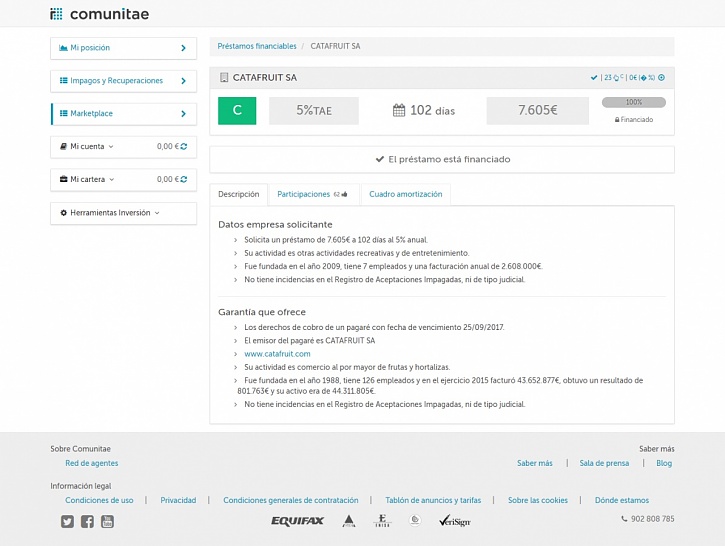Switch to the Cuadro amortización tab
This screenshot has width=725, height=546.
click(405, 194)
